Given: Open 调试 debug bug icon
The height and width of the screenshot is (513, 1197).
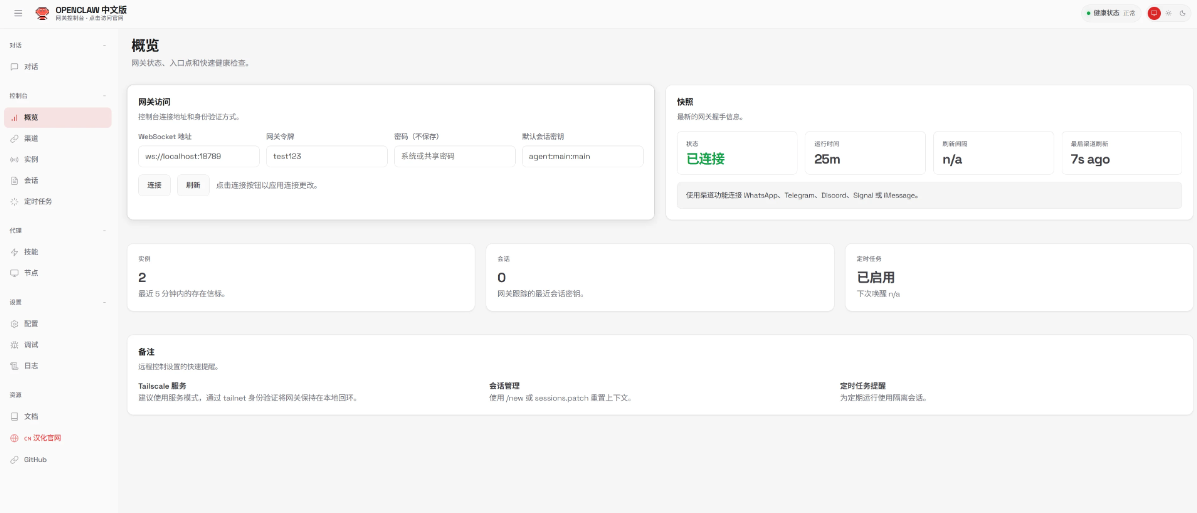Looking at the screenshot, I should click(14, 345).
